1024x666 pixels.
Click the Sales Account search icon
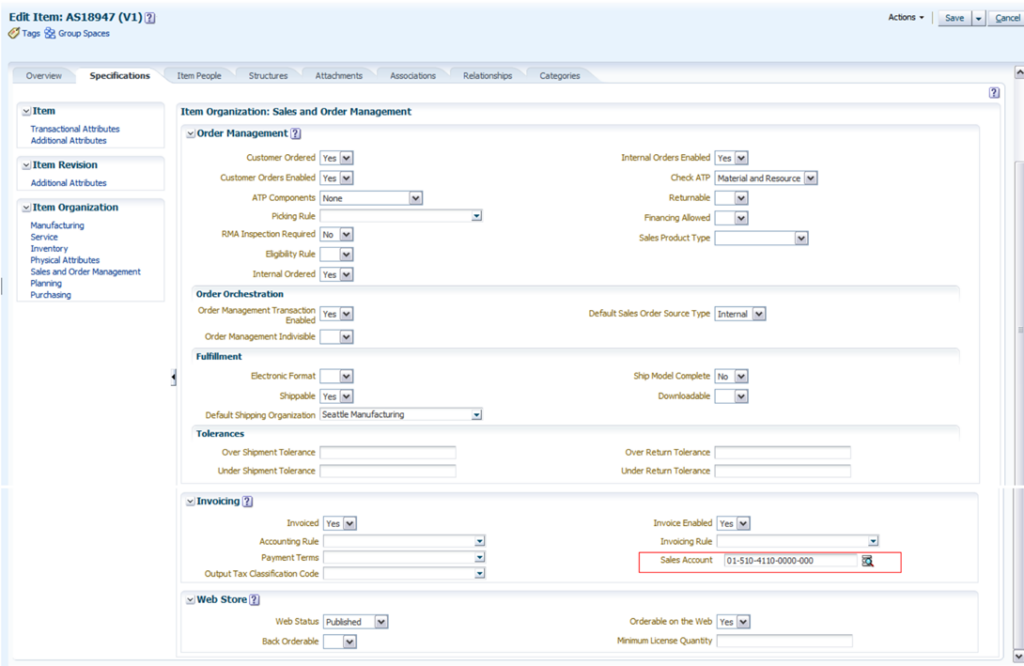tap(867, 561)
